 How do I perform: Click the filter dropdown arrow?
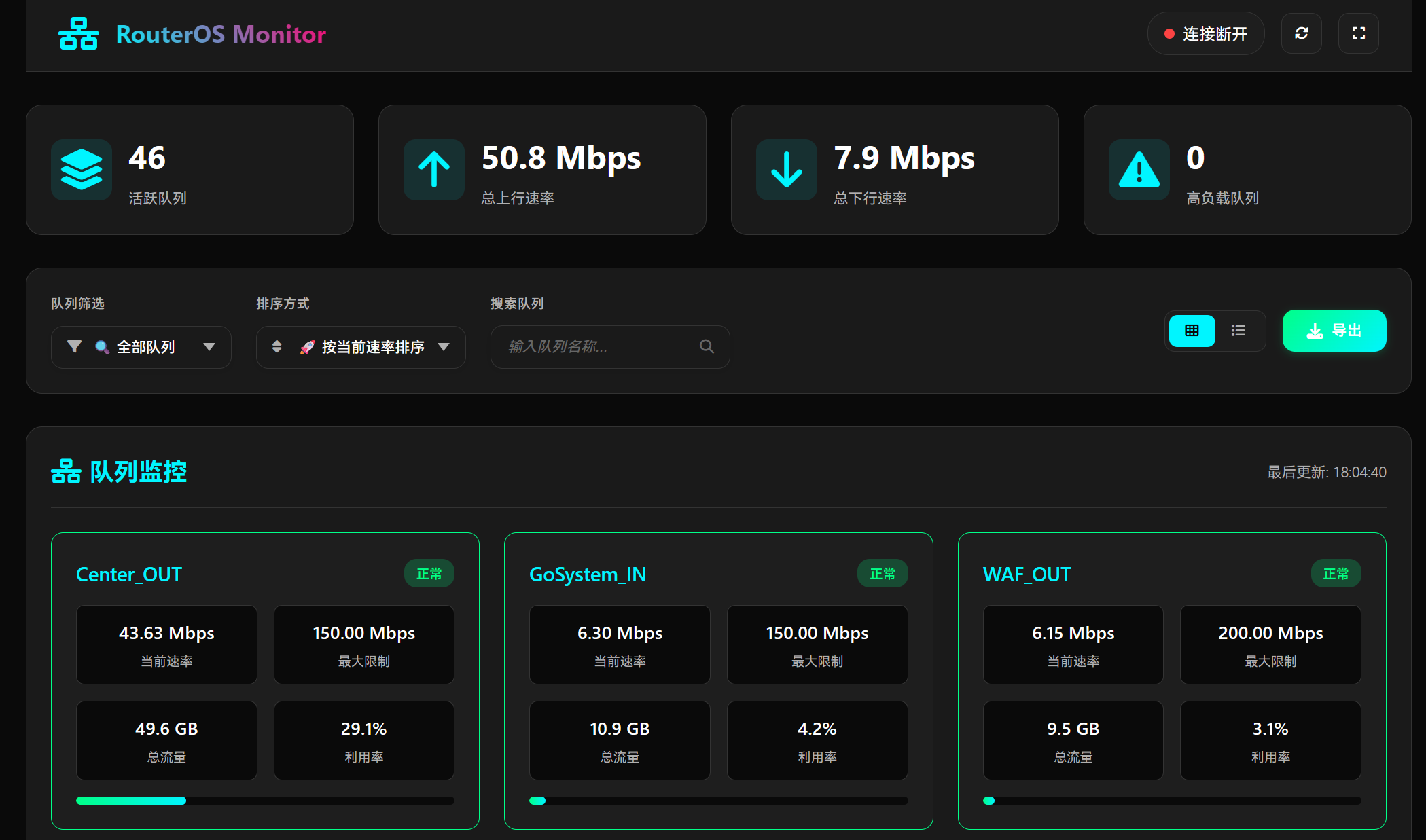(209, 347)
